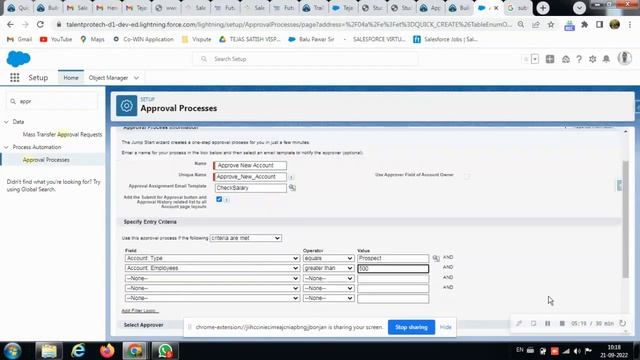The height and width of the screenshot is (360, 640).
Task: Open the notifications bell
Action: (x=606, y=59)
